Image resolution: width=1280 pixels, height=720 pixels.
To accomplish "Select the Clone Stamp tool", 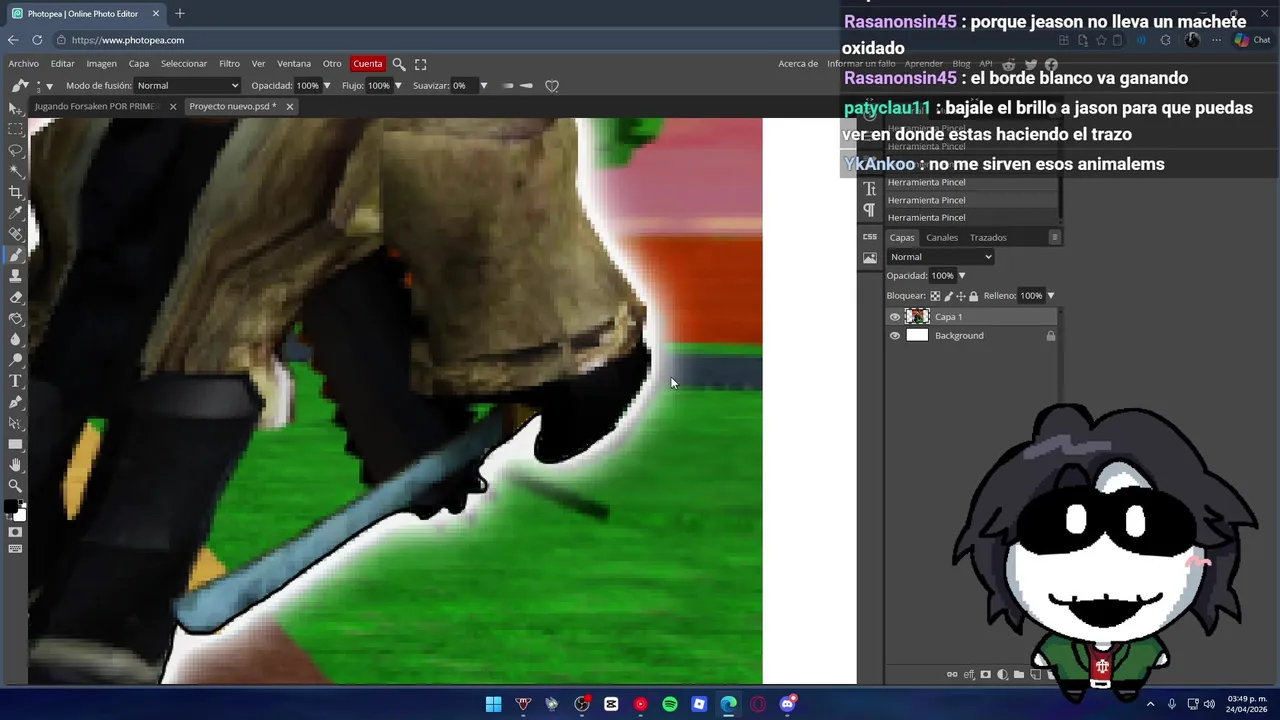I will [x=15, y=276].
